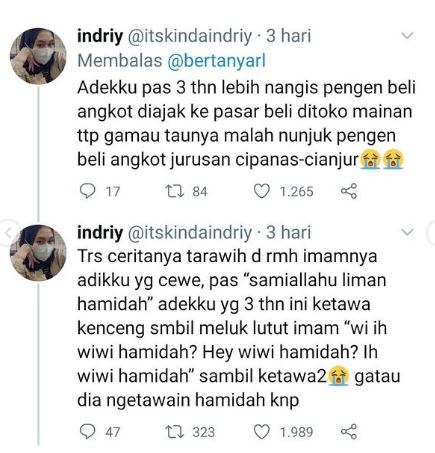Image resolution: width=435 pixels, height=453 pixels.
Task: Open @itskindaindriy handle in second tweet
Action: click(190, 233)
